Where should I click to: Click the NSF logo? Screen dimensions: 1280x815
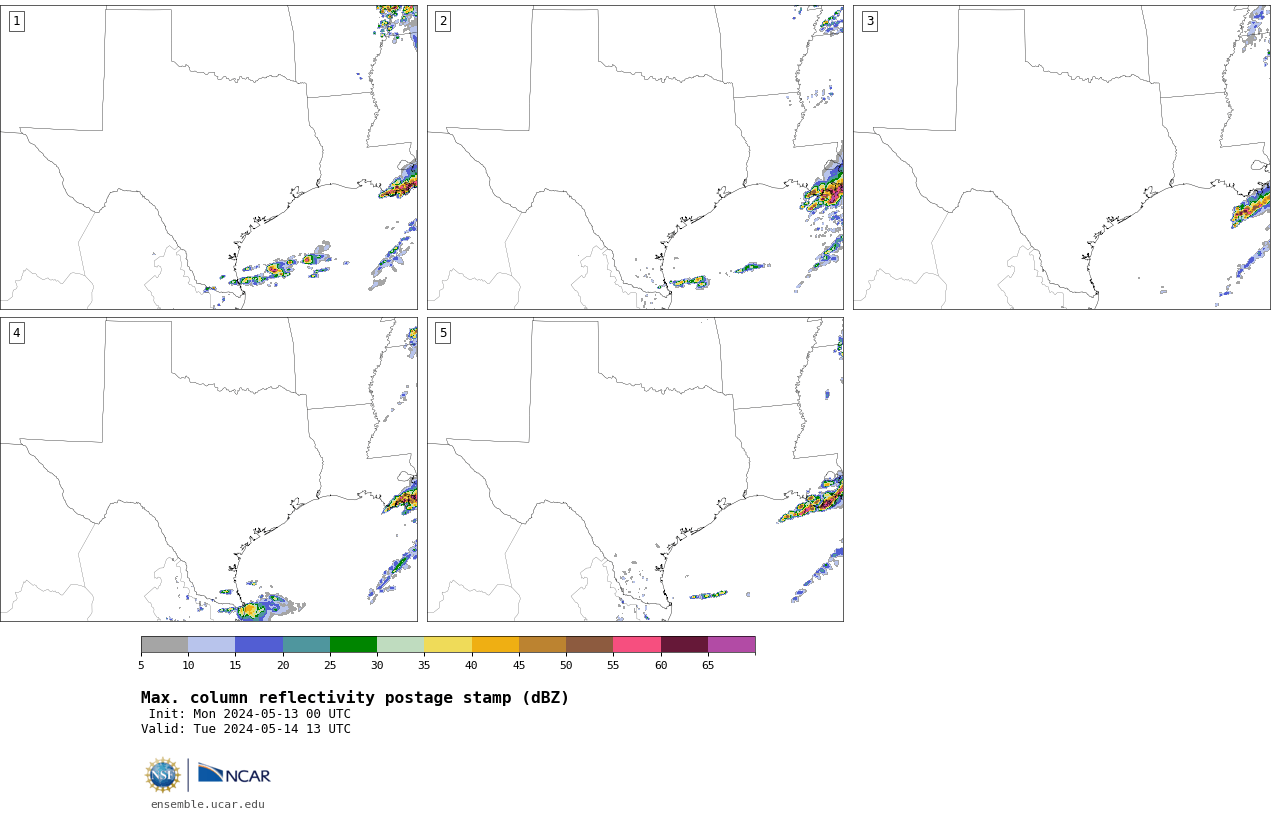(163, 775)
